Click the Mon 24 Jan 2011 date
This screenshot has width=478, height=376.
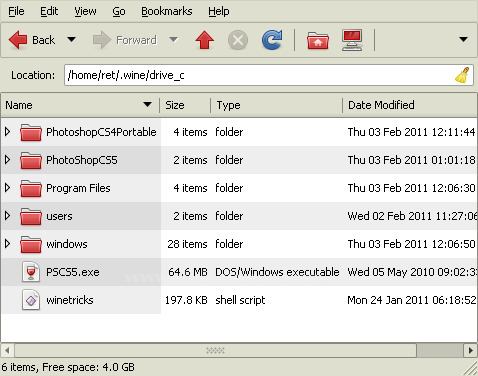click(x=412, y=300)
